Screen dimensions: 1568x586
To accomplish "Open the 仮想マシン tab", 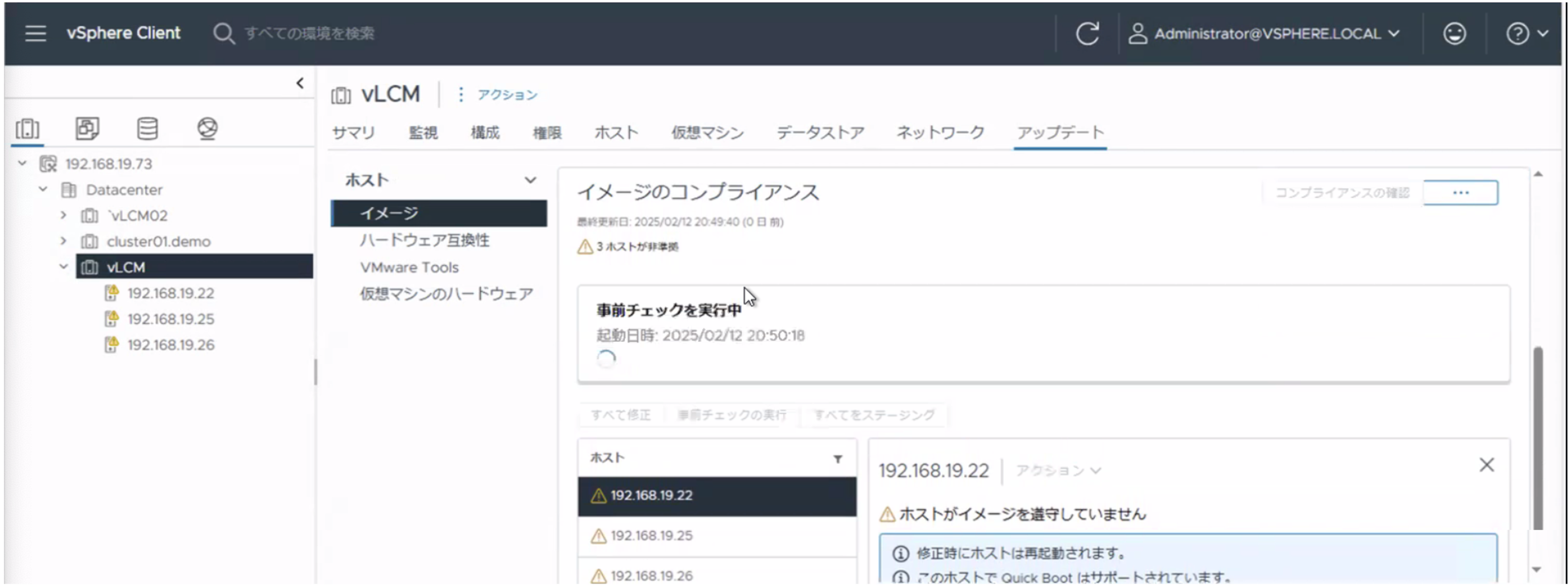I will pyautogui.click(x=707, y=133).
